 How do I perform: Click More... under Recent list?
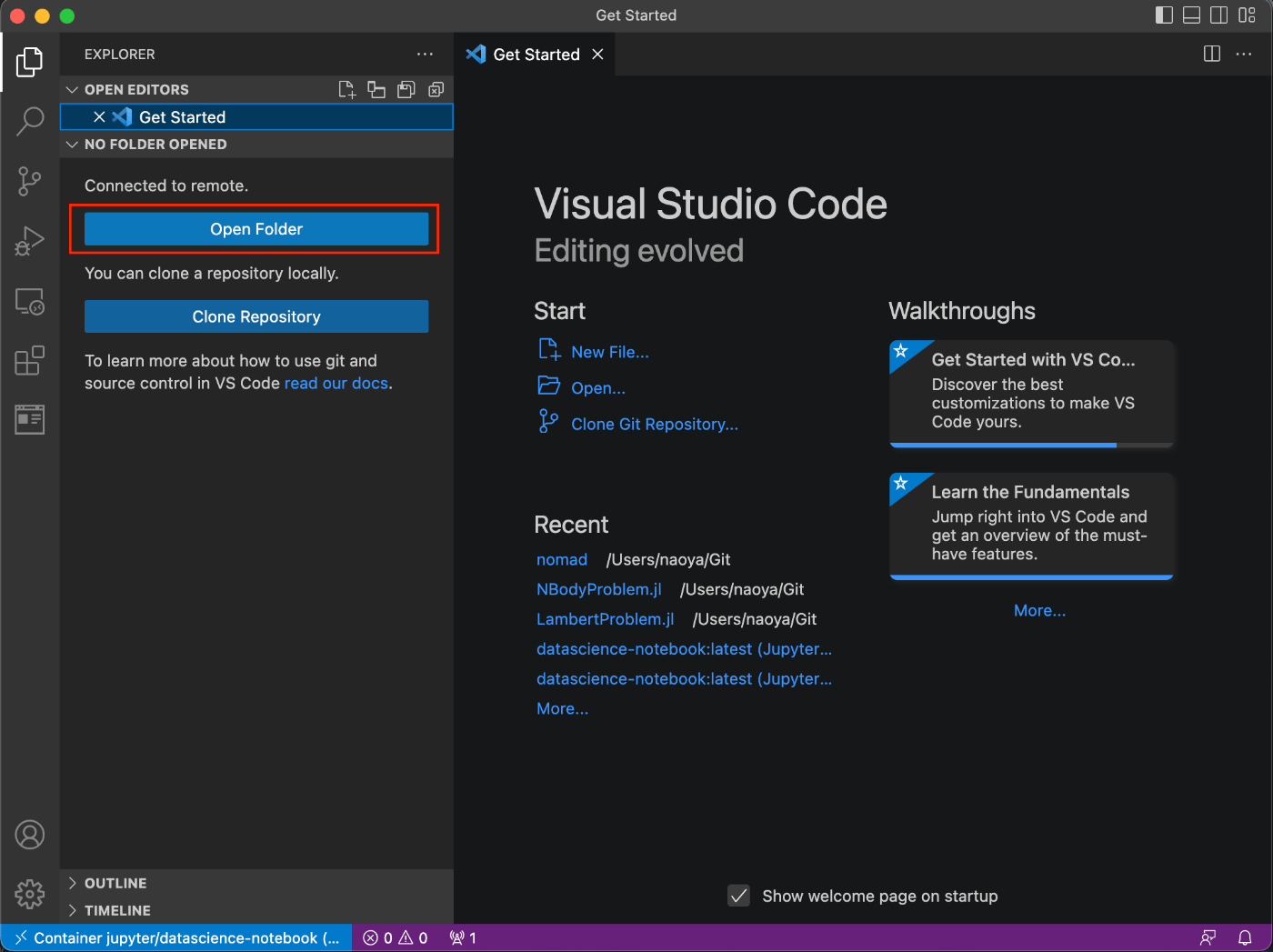coord(563,708)
